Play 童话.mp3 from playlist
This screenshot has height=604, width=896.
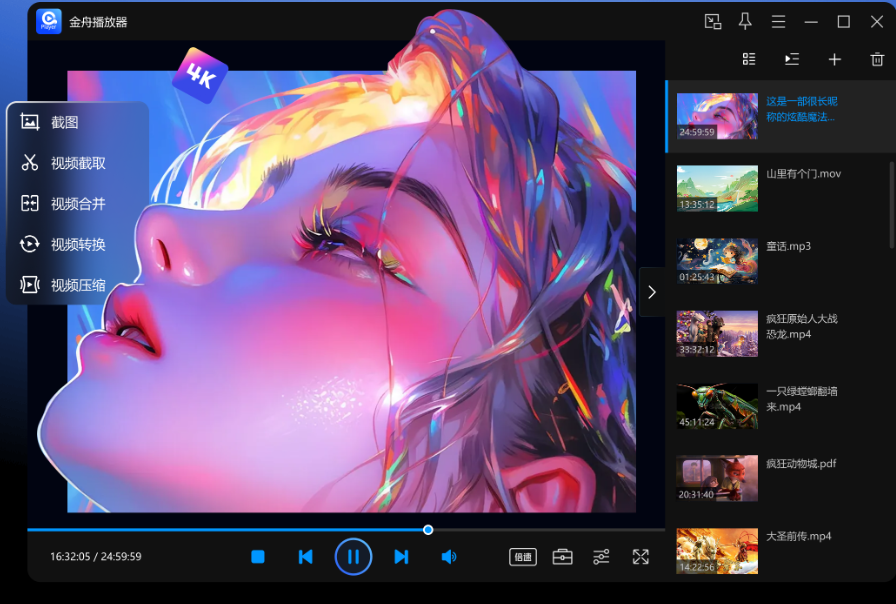pyautogui.click(x=789, y=246)
